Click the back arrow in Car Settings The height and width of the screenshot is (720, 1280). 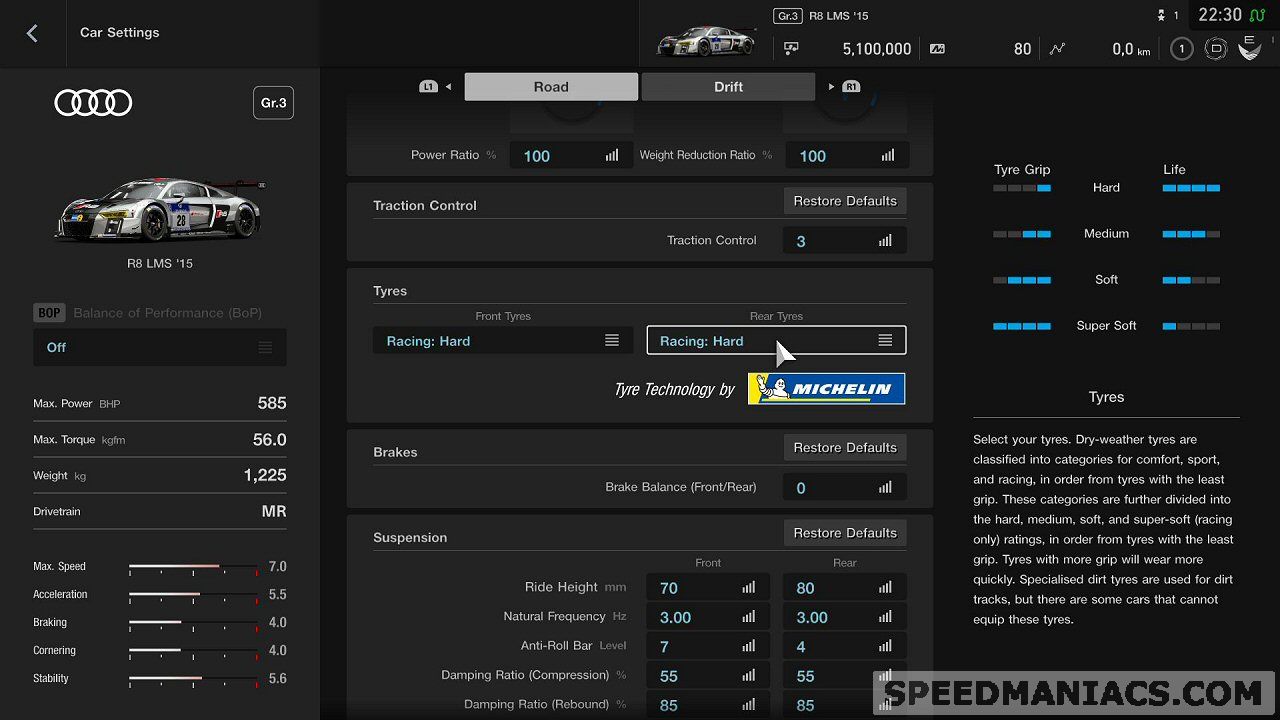coord(32,33)
